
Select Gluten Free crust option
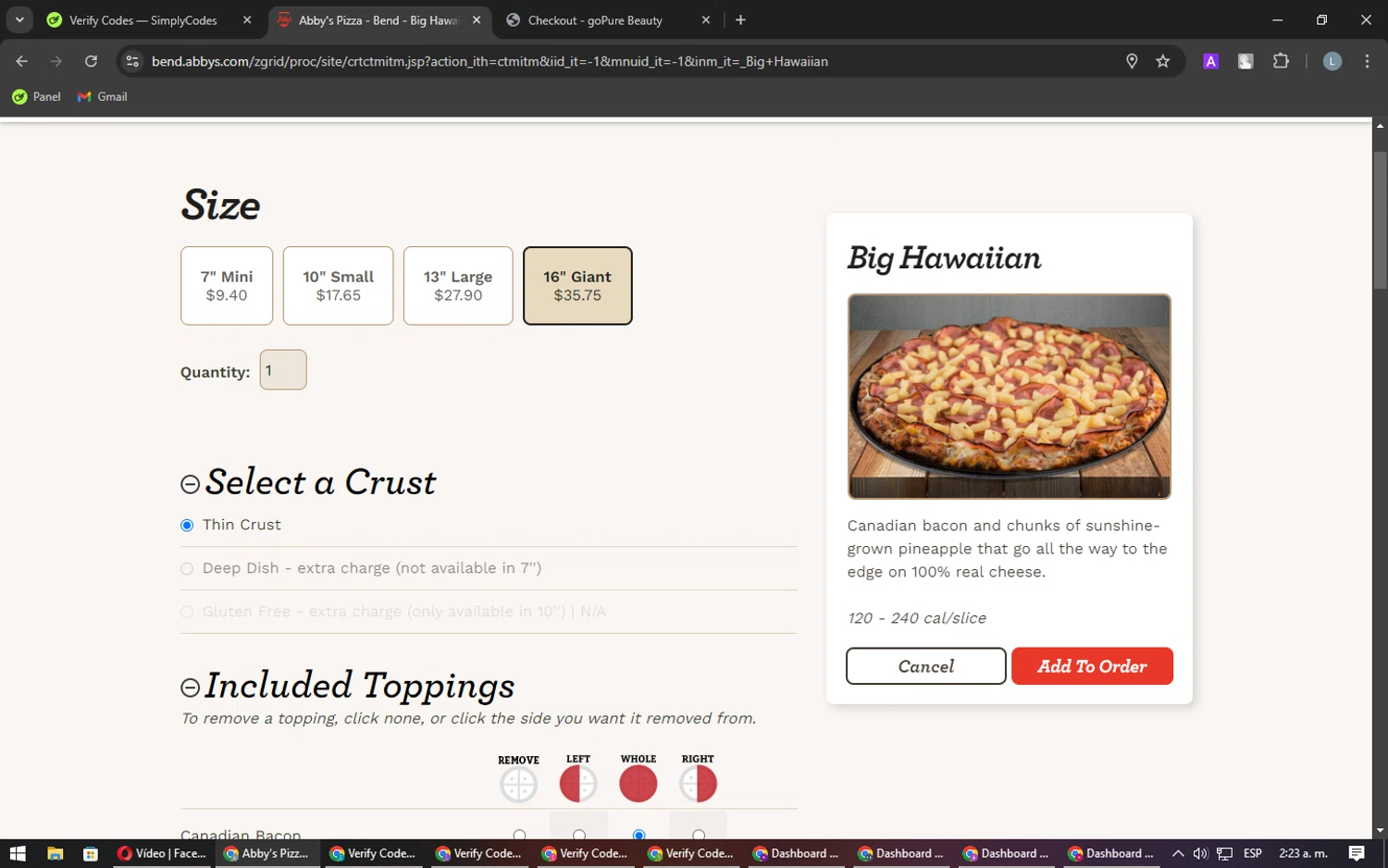click(187, 612)
